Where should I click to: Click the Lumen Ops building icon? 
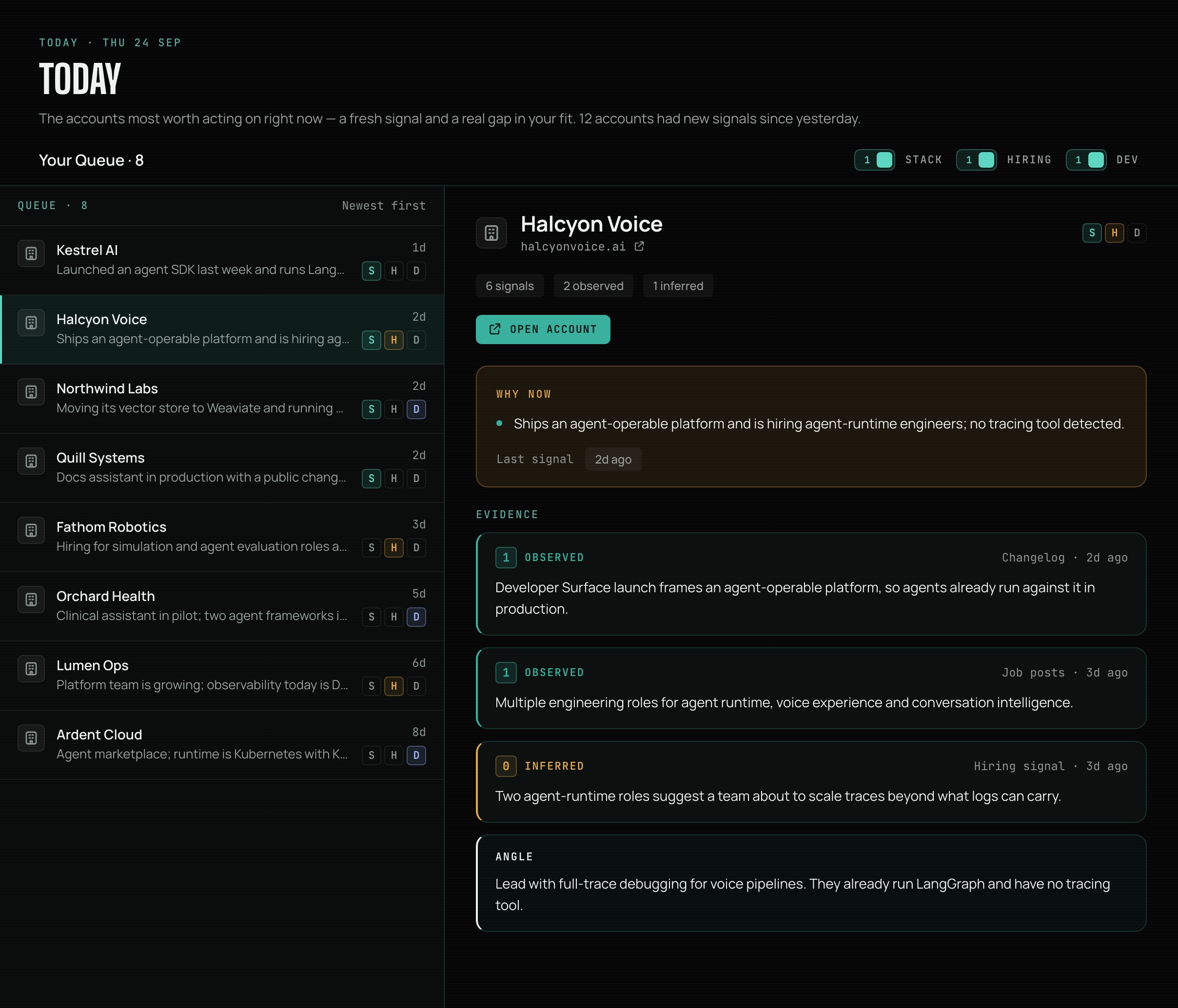[x=31, y=669]
